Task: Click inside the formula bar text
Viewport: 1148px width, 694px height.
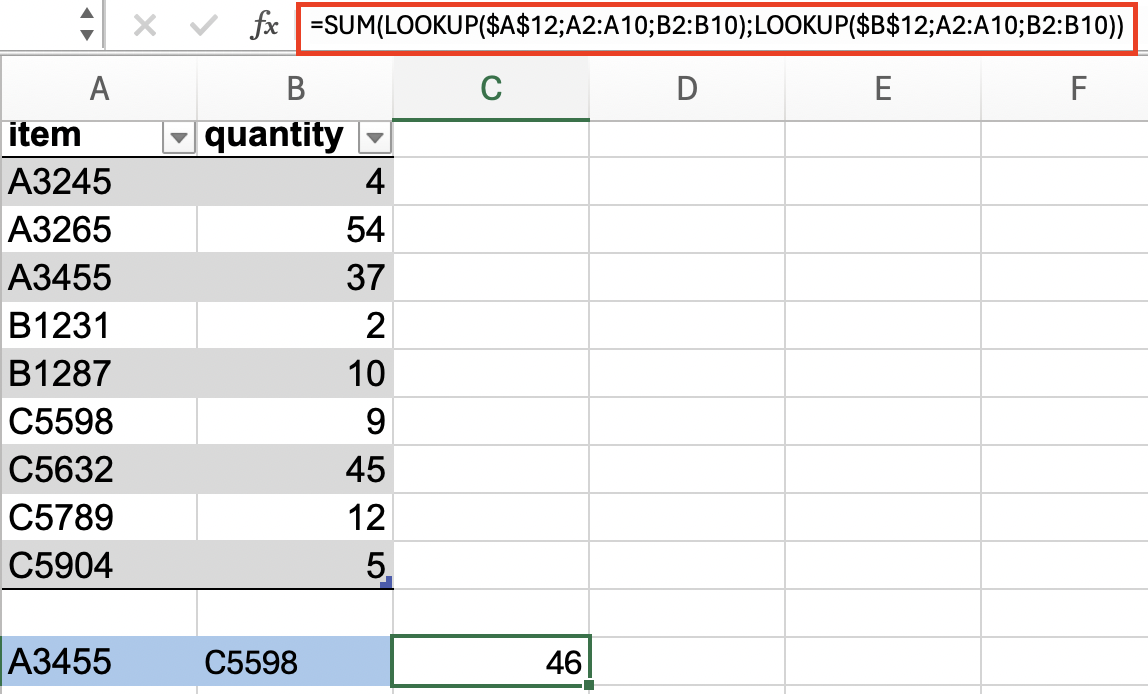Action: click(716, 27)
